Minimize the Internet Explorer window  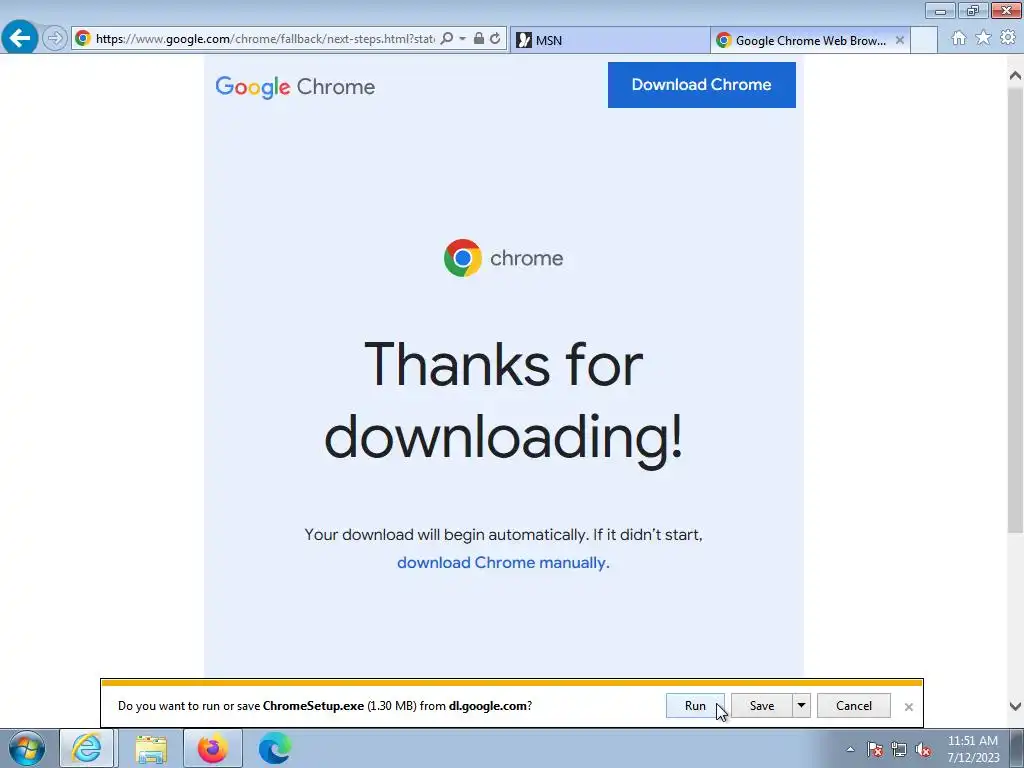pyautogui.click(x=941, y=10)
